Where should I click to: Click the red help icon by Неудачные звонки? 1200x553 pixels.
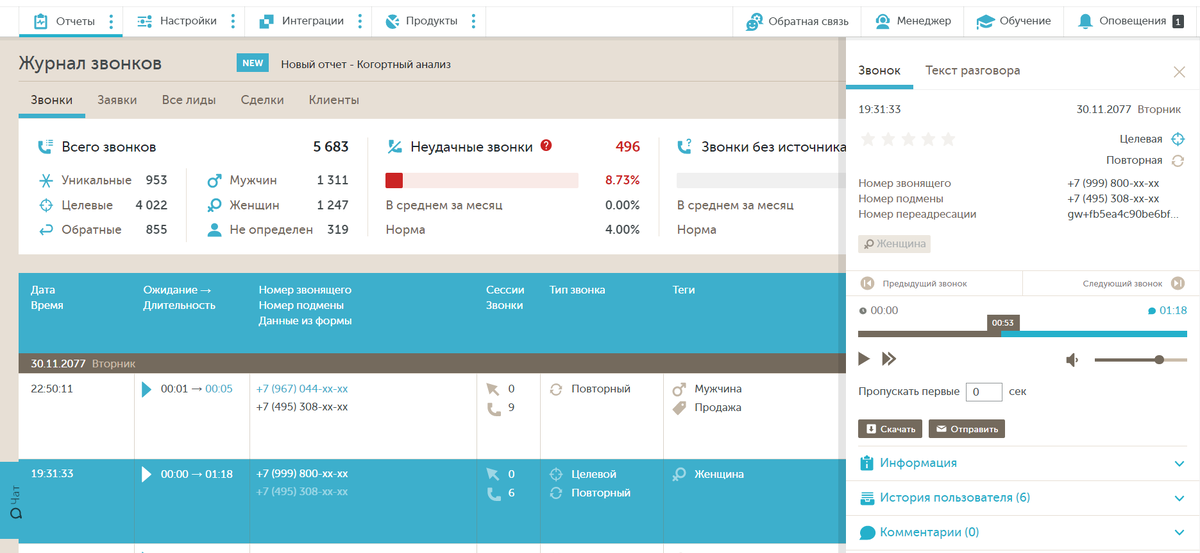click(x=546, y=146)
